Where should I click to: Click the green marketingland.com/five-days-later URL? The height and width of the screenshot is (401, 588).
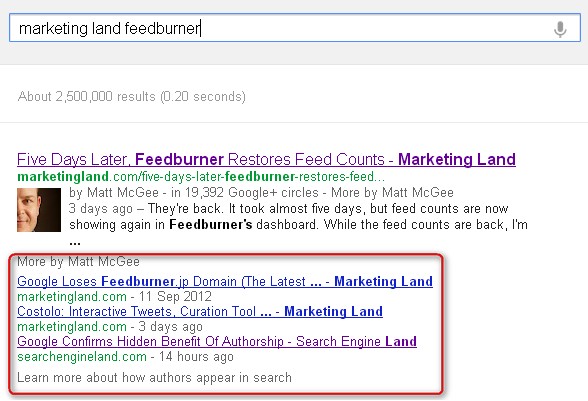[201, 176]
